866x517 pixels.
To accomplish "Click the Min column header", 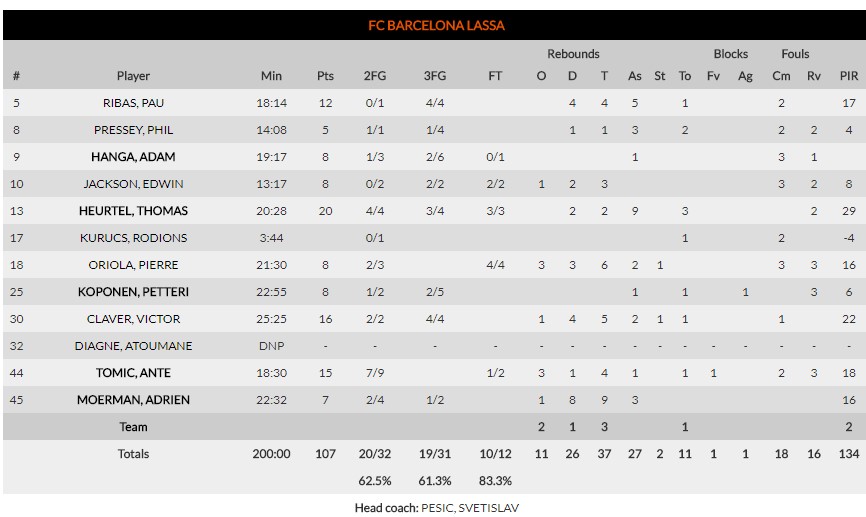I will (271, 76).
